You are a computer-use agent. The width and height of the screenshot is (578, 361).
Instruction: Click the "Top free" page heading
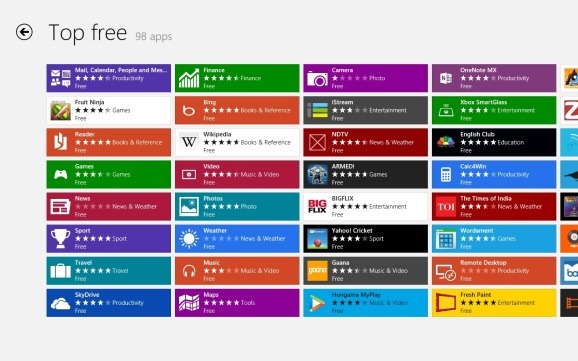tap(88, 33)
